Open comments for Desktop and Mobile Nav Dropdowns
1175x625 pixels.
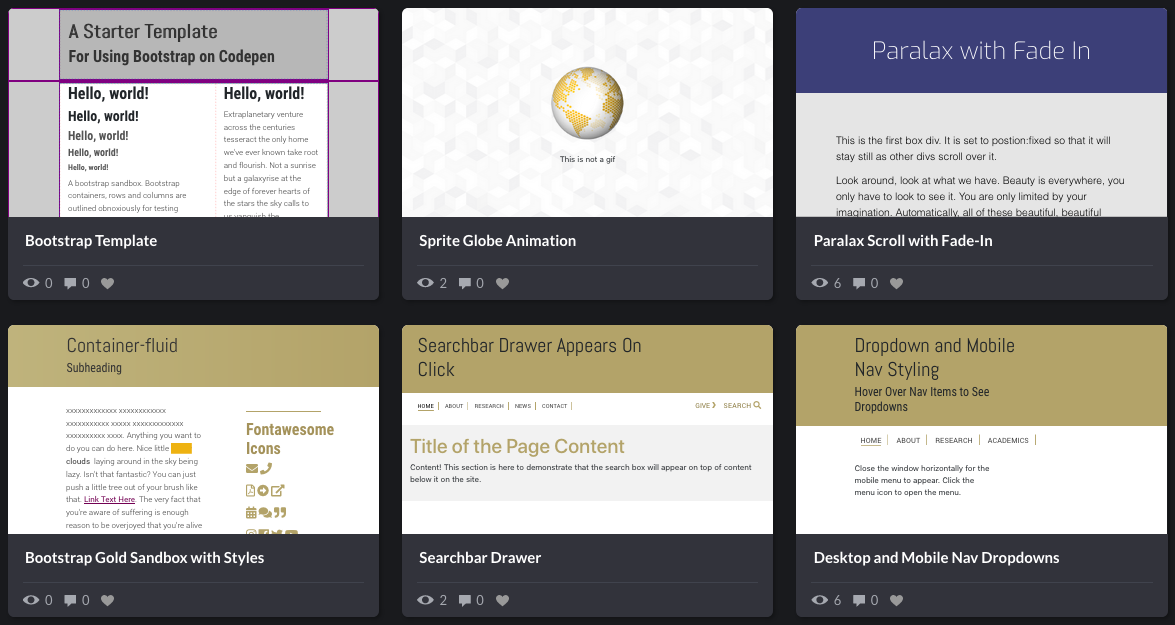[858, 600]
